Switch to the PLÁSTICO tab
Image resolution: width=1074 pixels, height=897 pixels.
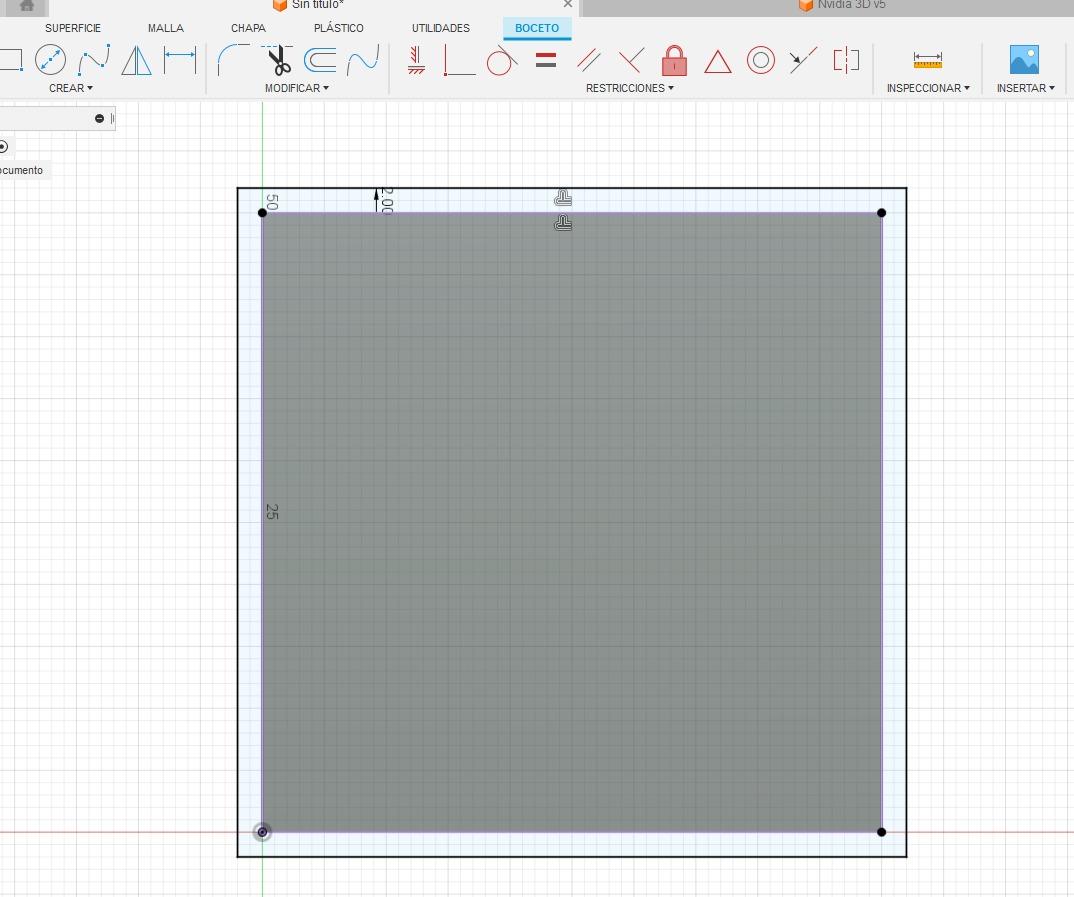(338, 28)
